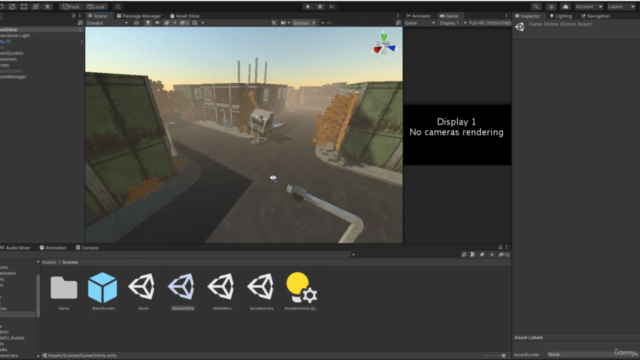Open the Audio Mixer tab
Screen dimensions: 640x360
(x=15, y=248)
